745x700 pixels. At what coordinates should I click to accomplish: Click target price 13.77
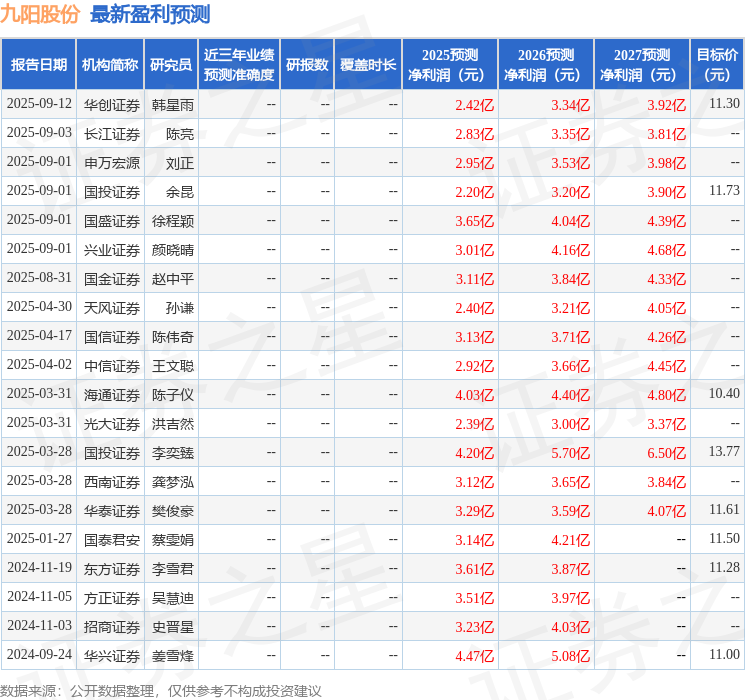click(724, 451)
